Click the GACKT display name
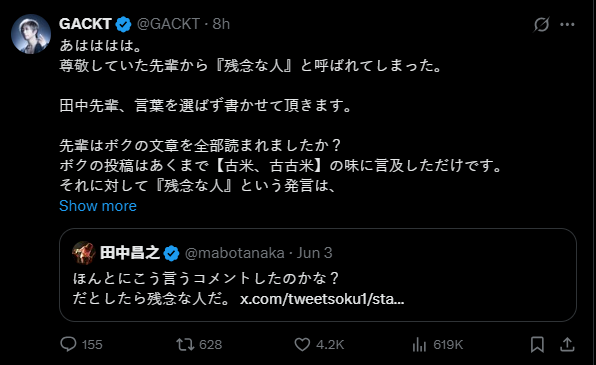Image resolution: width=596 pixels, height=365 pixels. pyautogui.click(x=85, y=24)
